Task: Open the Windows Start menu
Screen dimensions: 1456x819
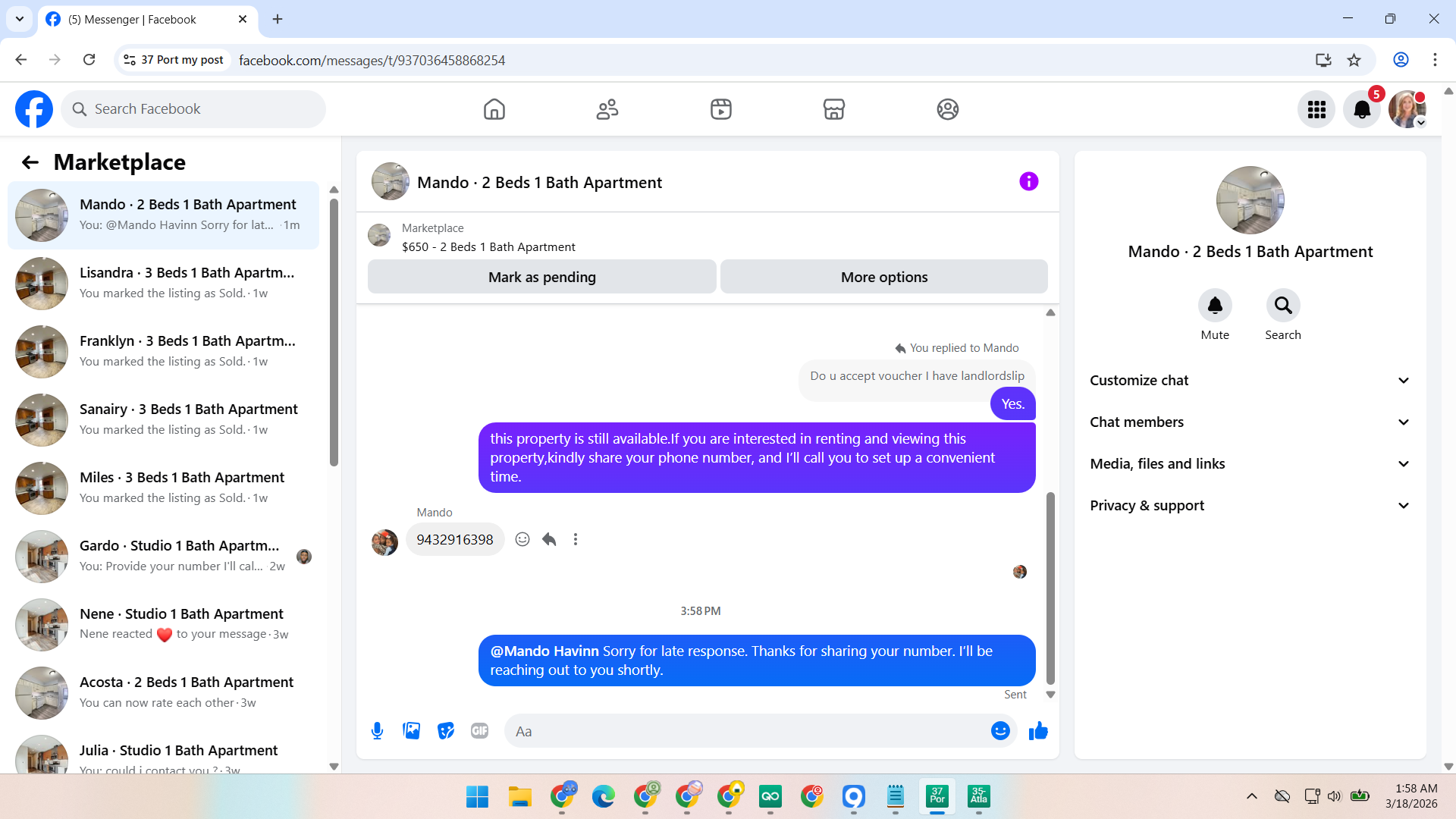Action: tap(477, 797)
